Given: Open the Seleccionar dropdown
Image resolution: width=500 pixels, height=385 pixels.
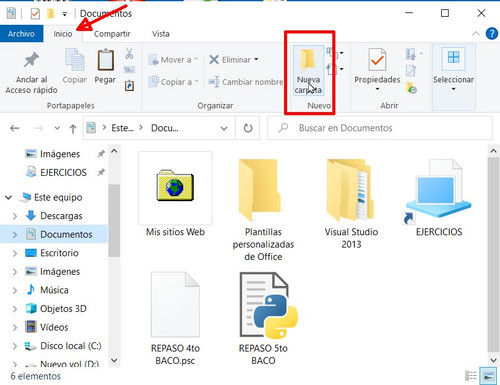Looking at the screenshot, I should coord(453,77).
